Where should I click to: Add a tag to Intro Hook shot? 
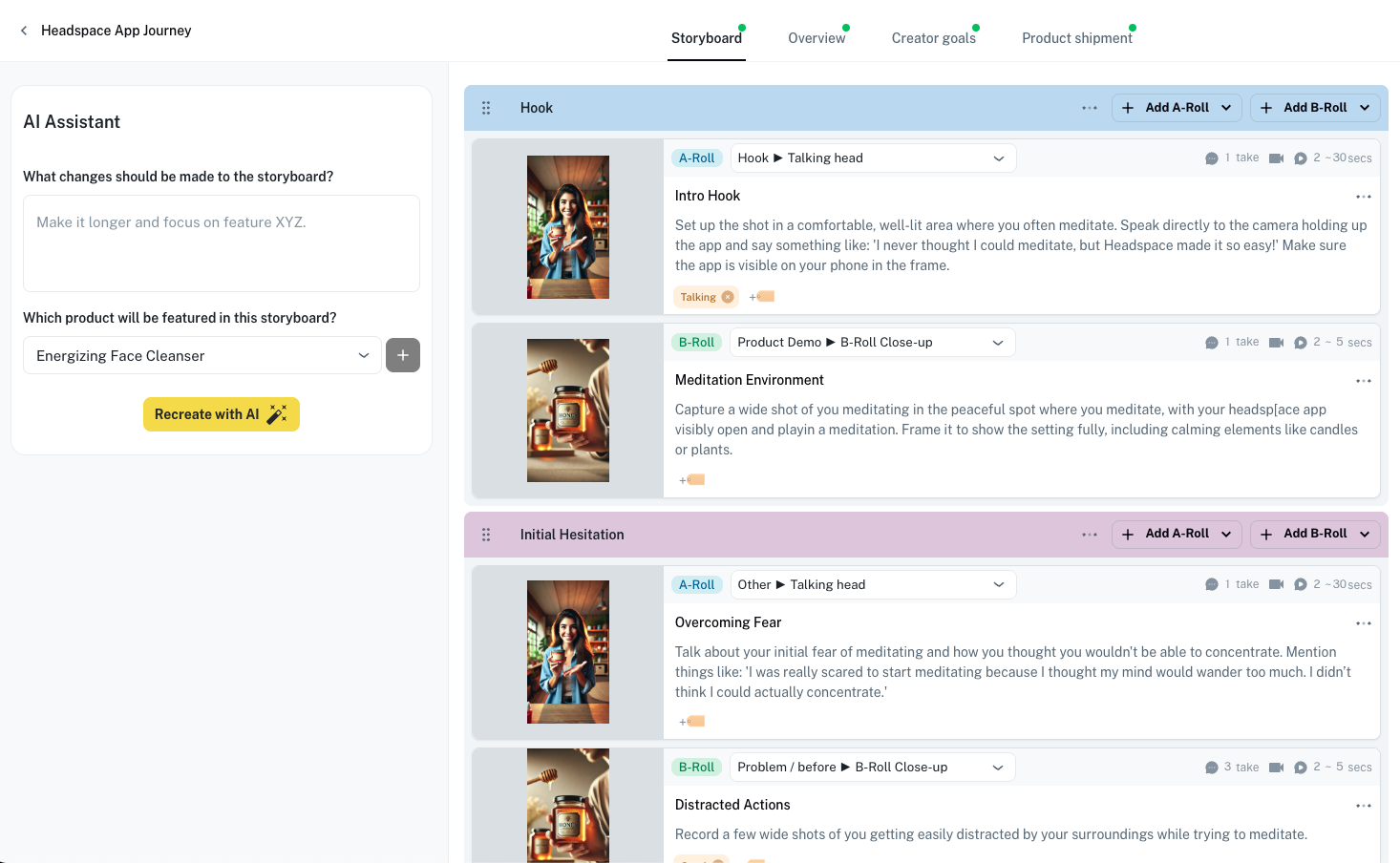pyautogui.click(x=762, y=297)
